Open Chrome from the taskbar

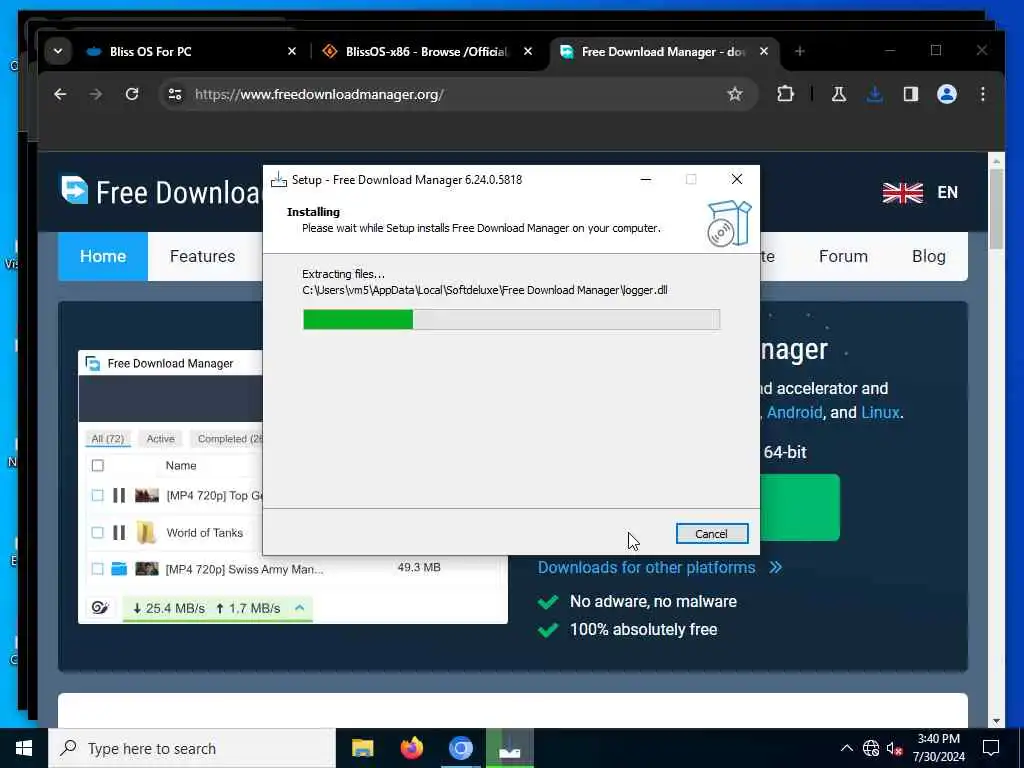pos(460,748)
